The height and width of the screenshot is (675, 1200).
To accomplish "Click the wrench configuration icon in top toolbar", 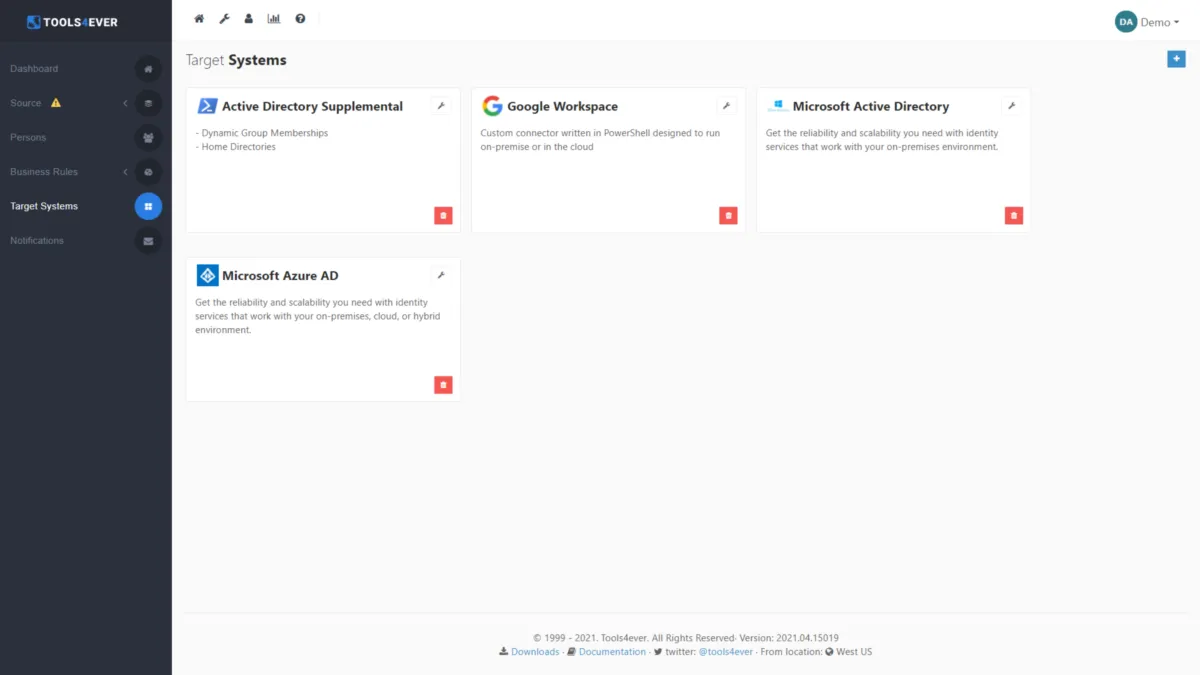I will pos(224,18).
